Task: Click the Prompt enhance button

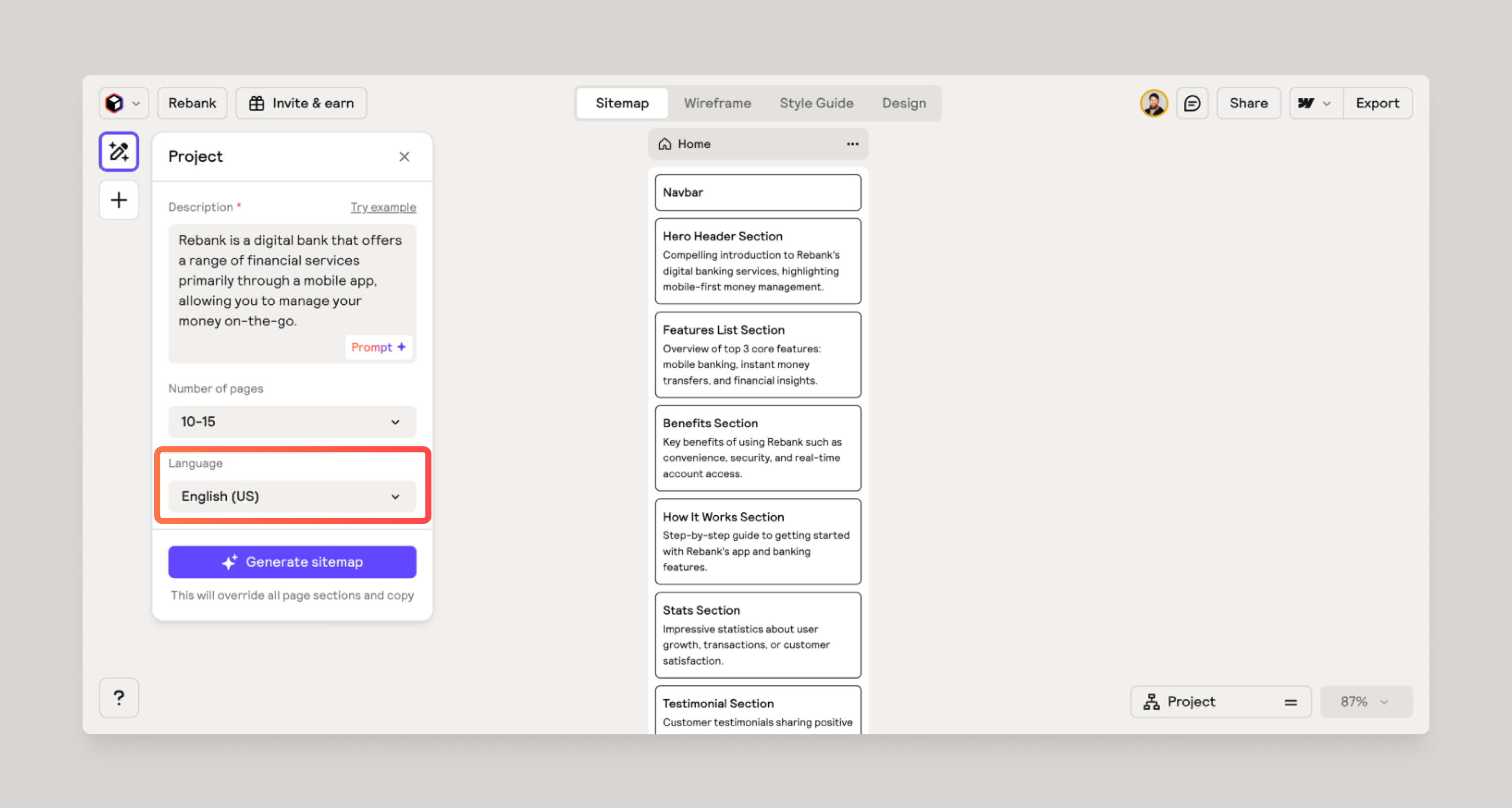Action: (378, 347)
